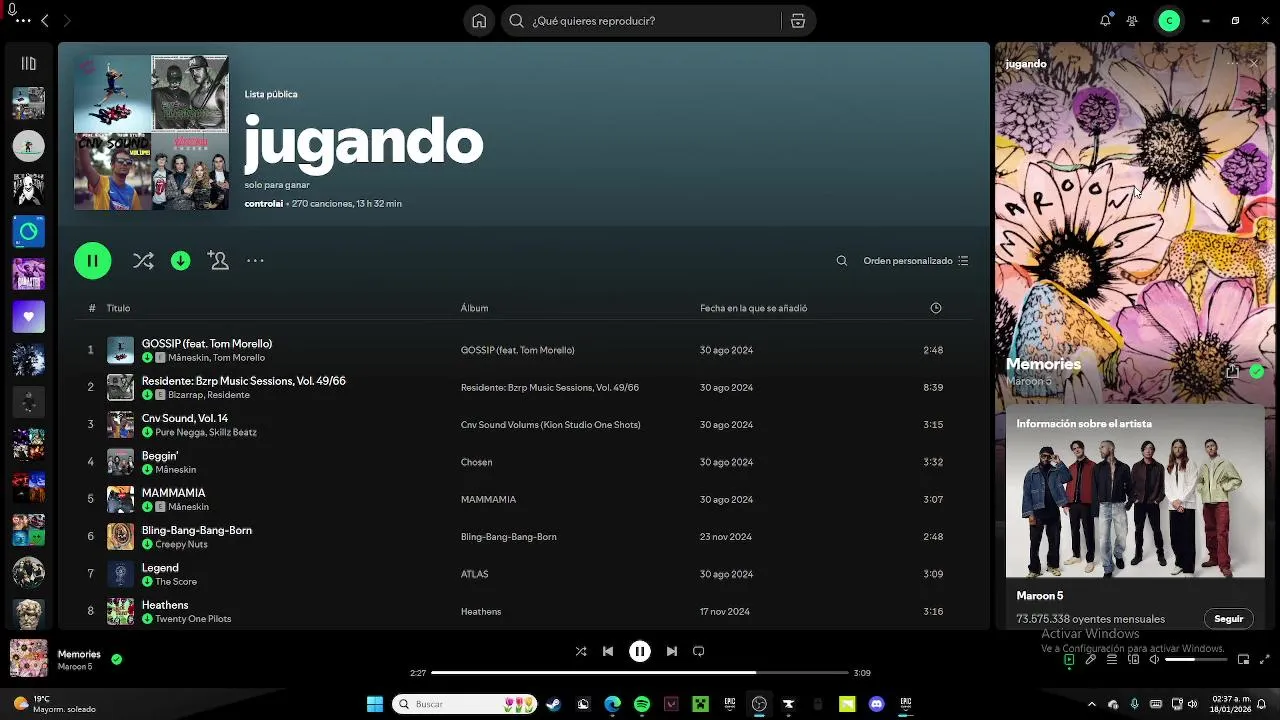Viewport: 1280px width, 720px height.
Task: Close the Now Playing side panel
Action: point(1254,63)
